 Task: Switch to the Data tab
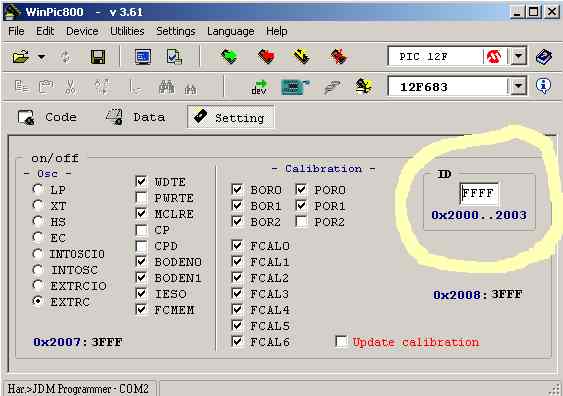(135, 117)
